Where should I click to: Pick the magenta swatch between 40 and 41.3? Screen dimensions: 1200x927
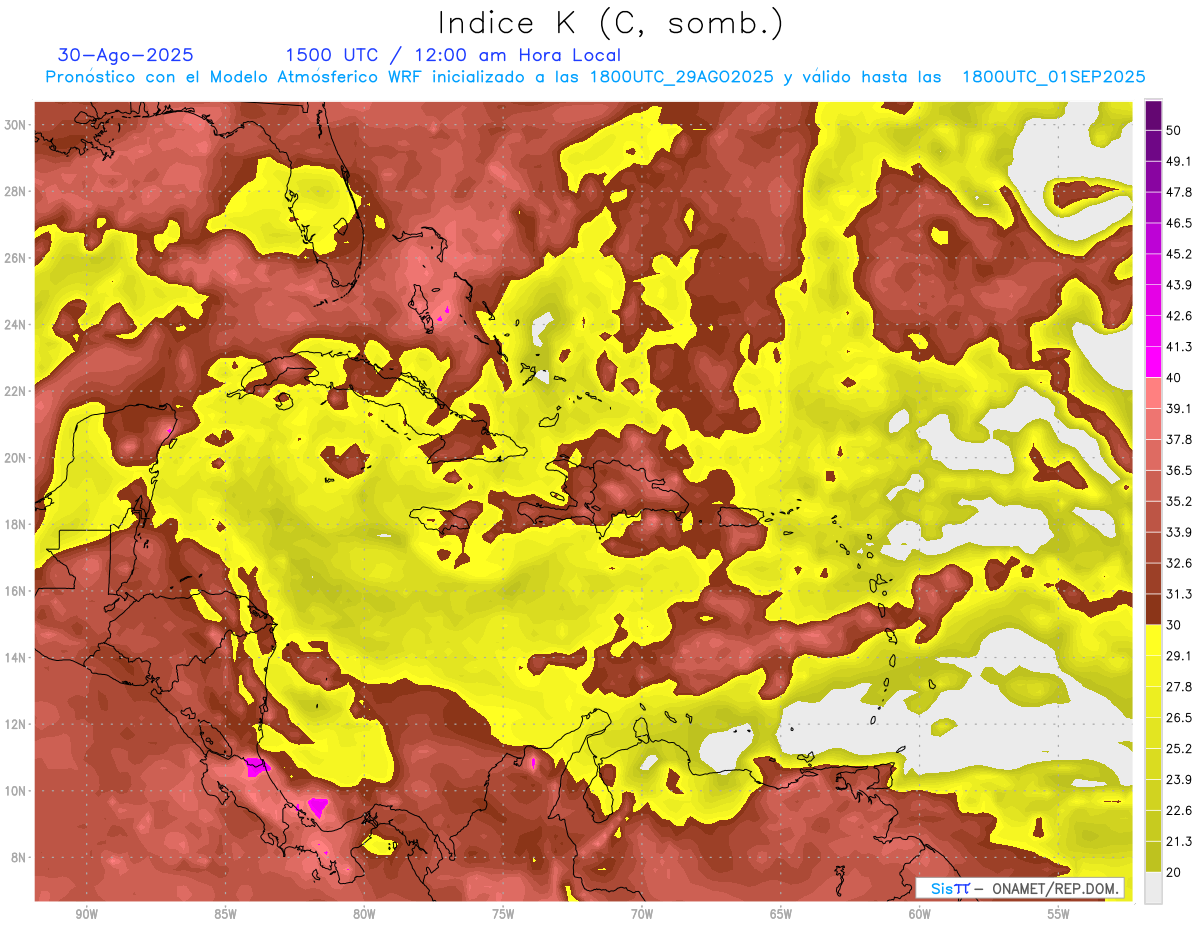pos(1153,362)
